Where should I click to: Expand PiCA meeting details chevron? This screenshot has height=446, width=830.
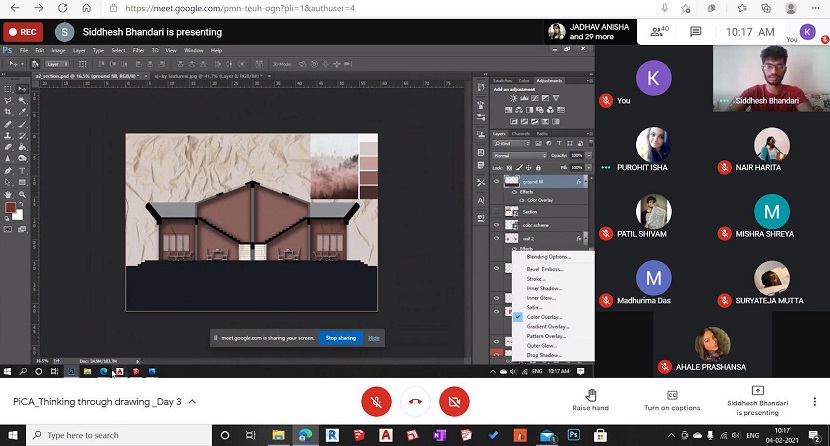point(192,401)
